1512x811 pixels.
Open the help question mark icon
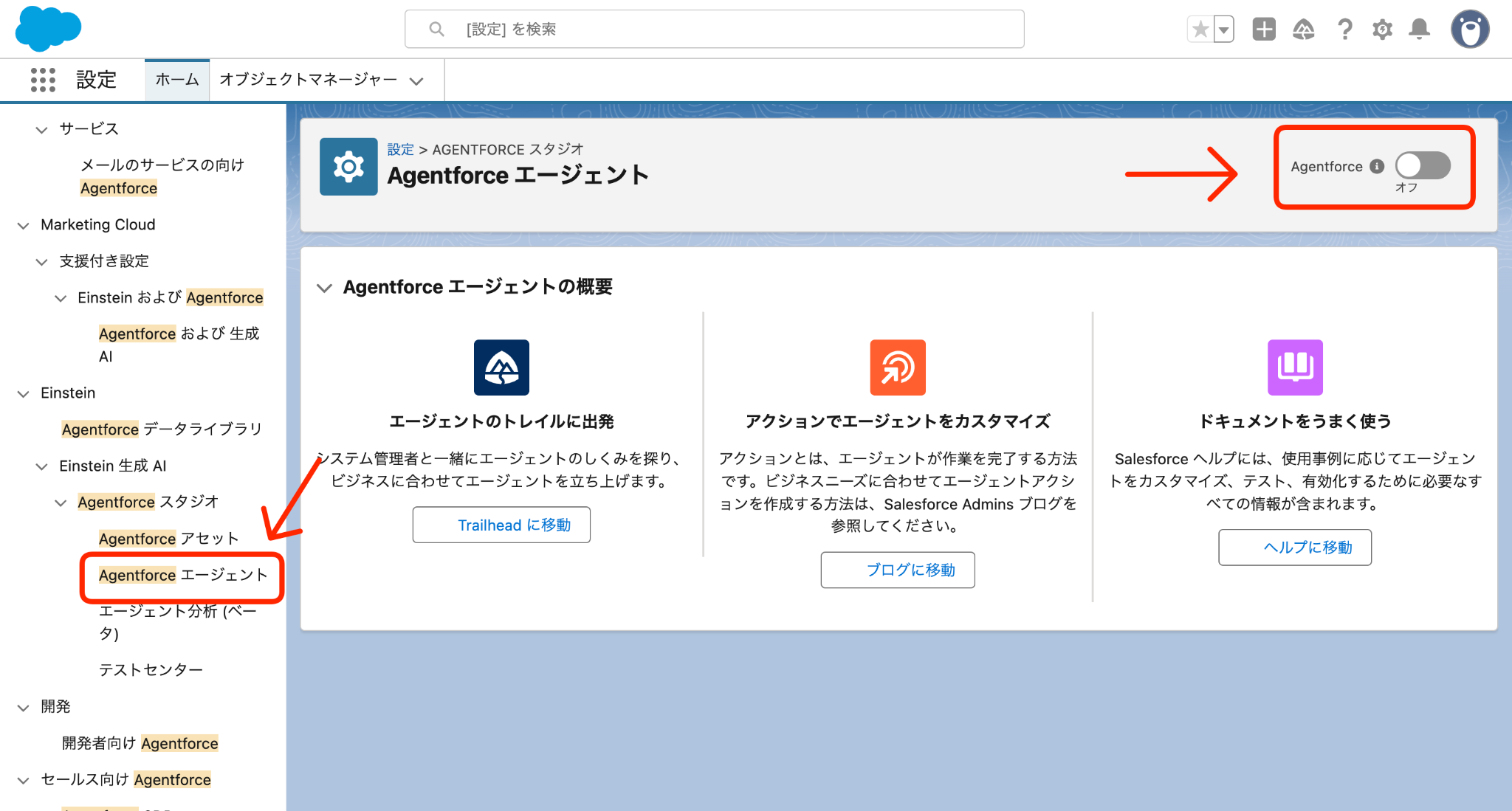(1344, 30)
